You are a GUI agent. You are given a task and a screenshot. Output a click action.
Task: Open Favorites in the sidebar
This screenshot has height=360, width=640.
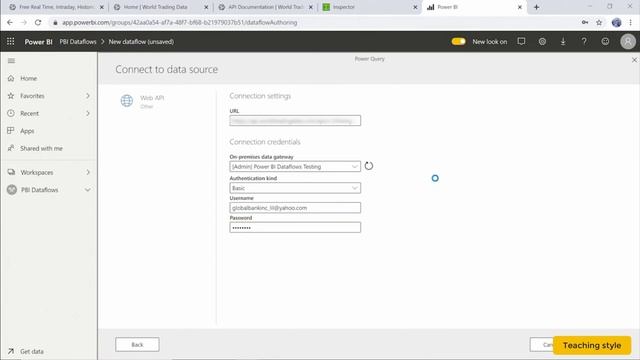(32, 96)
